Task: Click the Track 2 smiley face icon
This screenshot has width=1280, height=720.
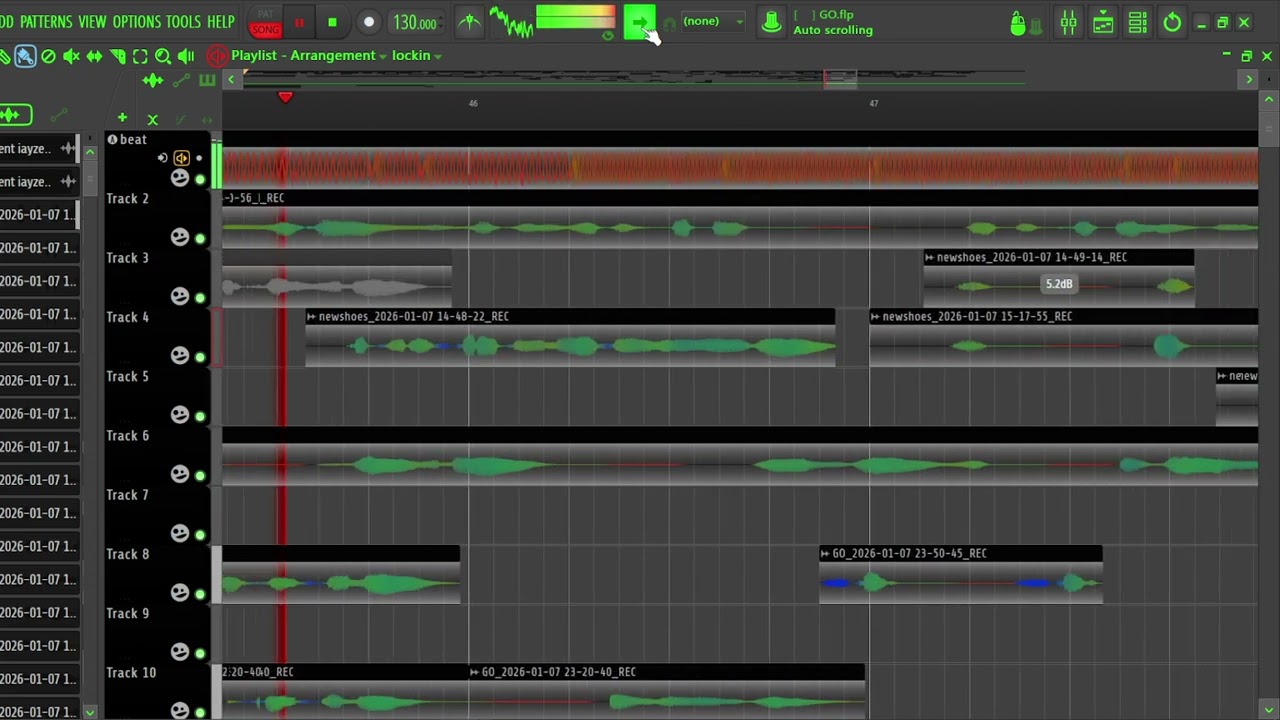Action: (180, 237)
